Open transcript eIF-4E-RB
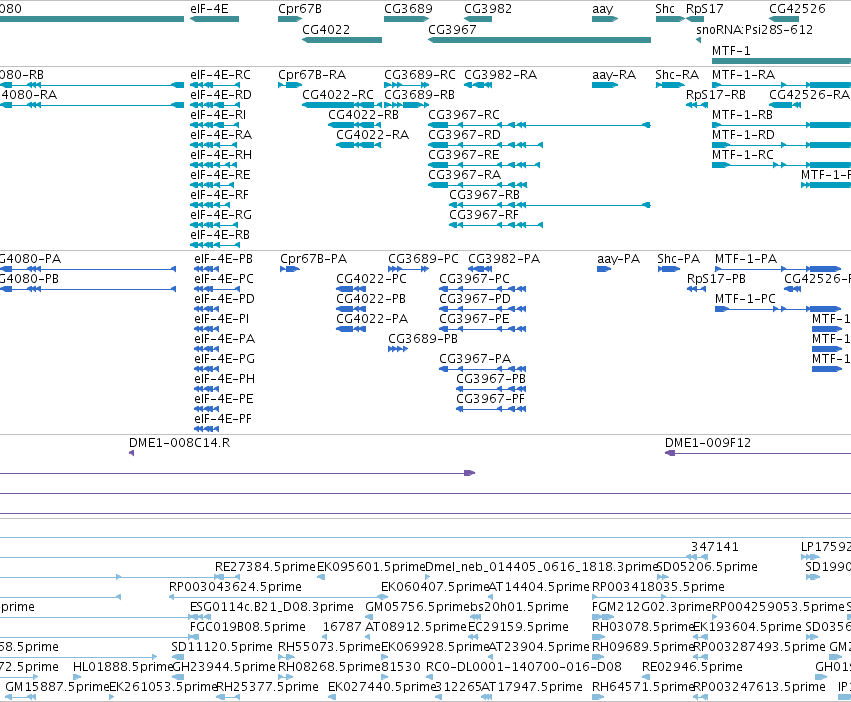The width and height of the screenshot is (851, 702). coord(220,235)
